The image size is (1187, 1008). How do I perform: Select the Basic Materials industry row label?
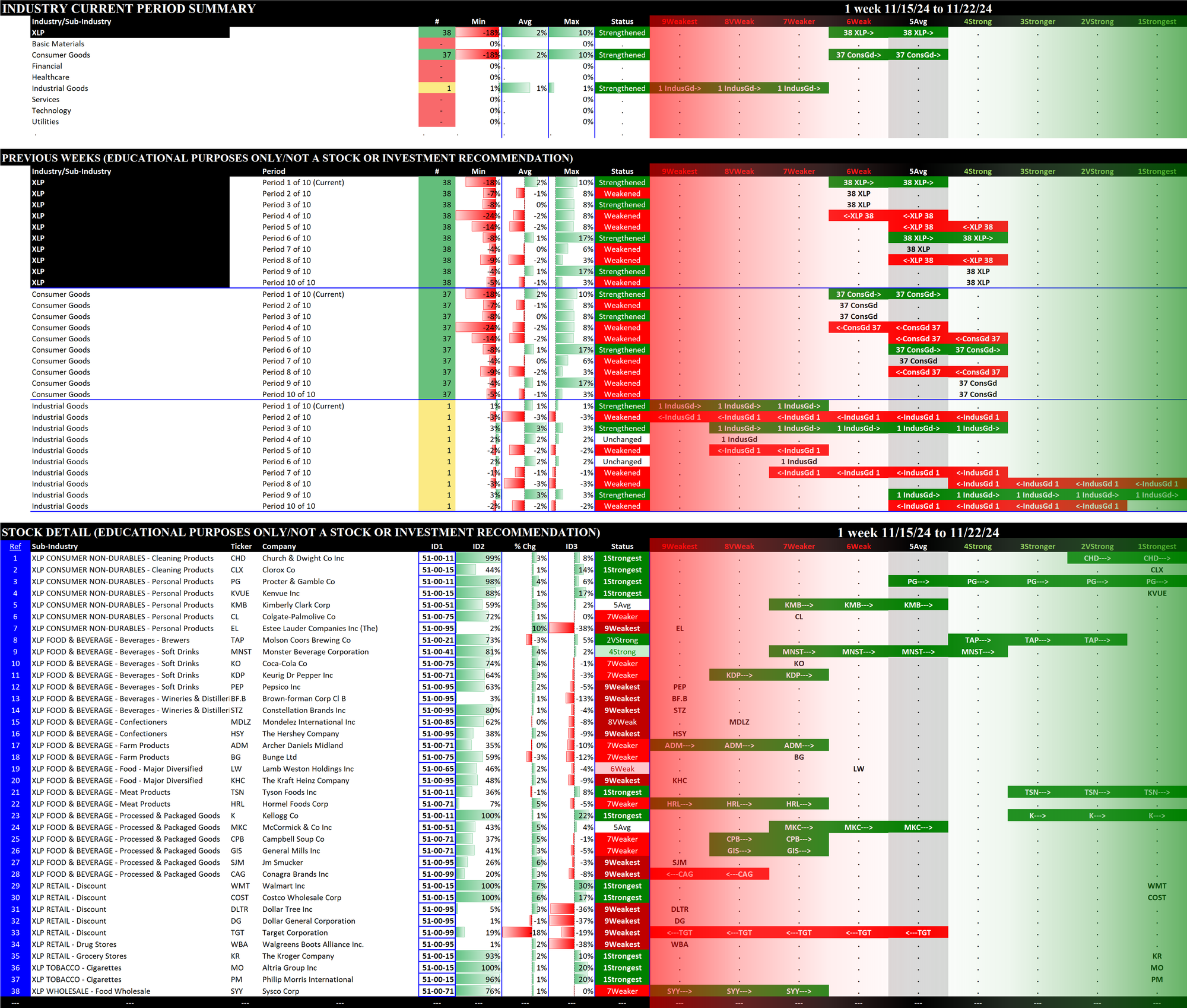coord(58,44)
